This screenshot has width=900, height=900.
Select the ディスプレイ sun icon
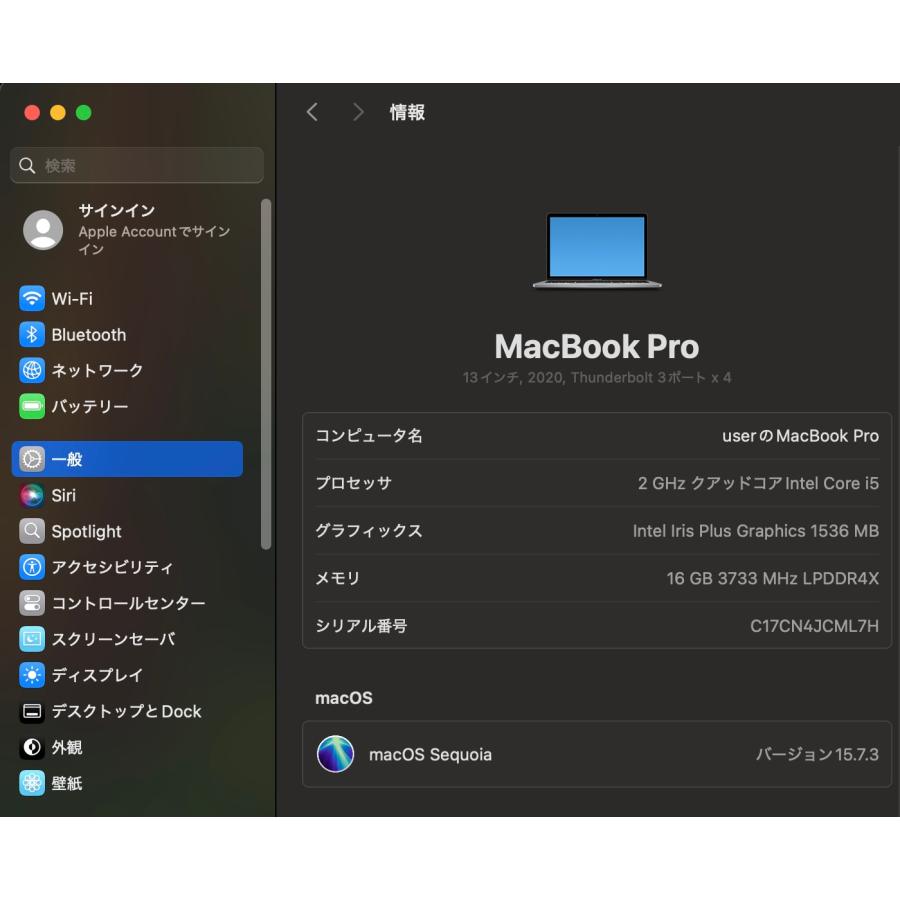pyautogui.click(x=32, y=675)
